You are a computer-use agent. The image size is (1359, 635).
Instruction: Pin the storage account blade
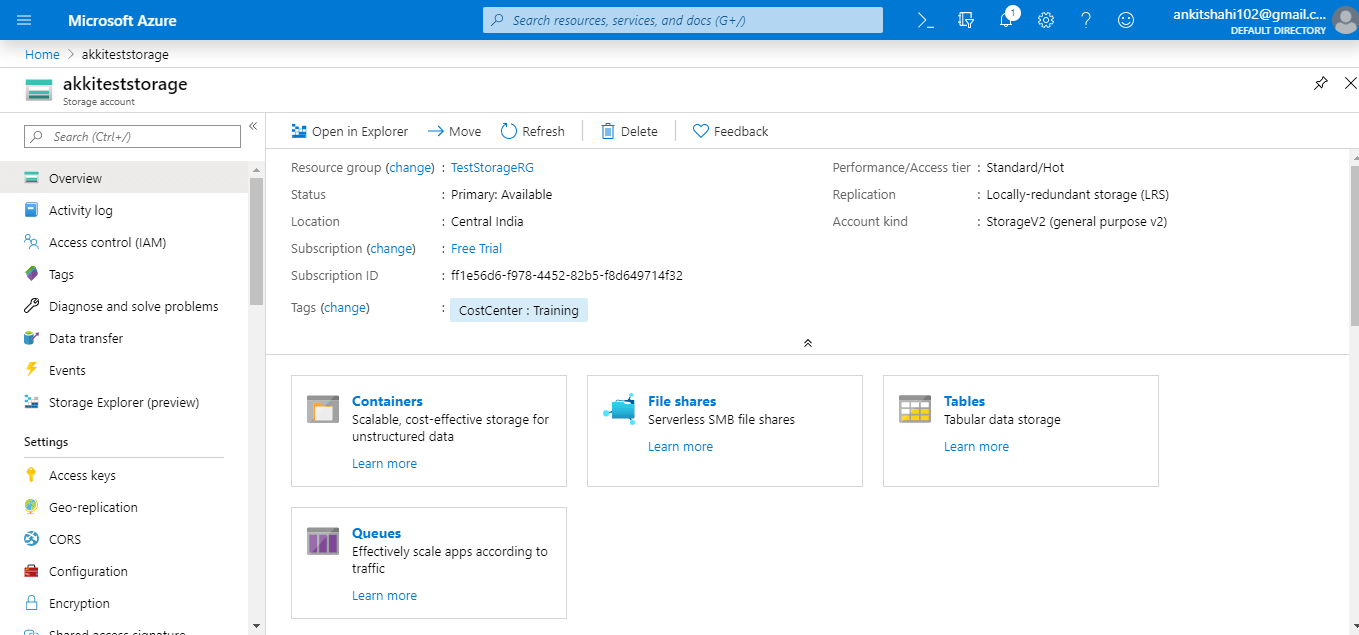pos(1321,83)
